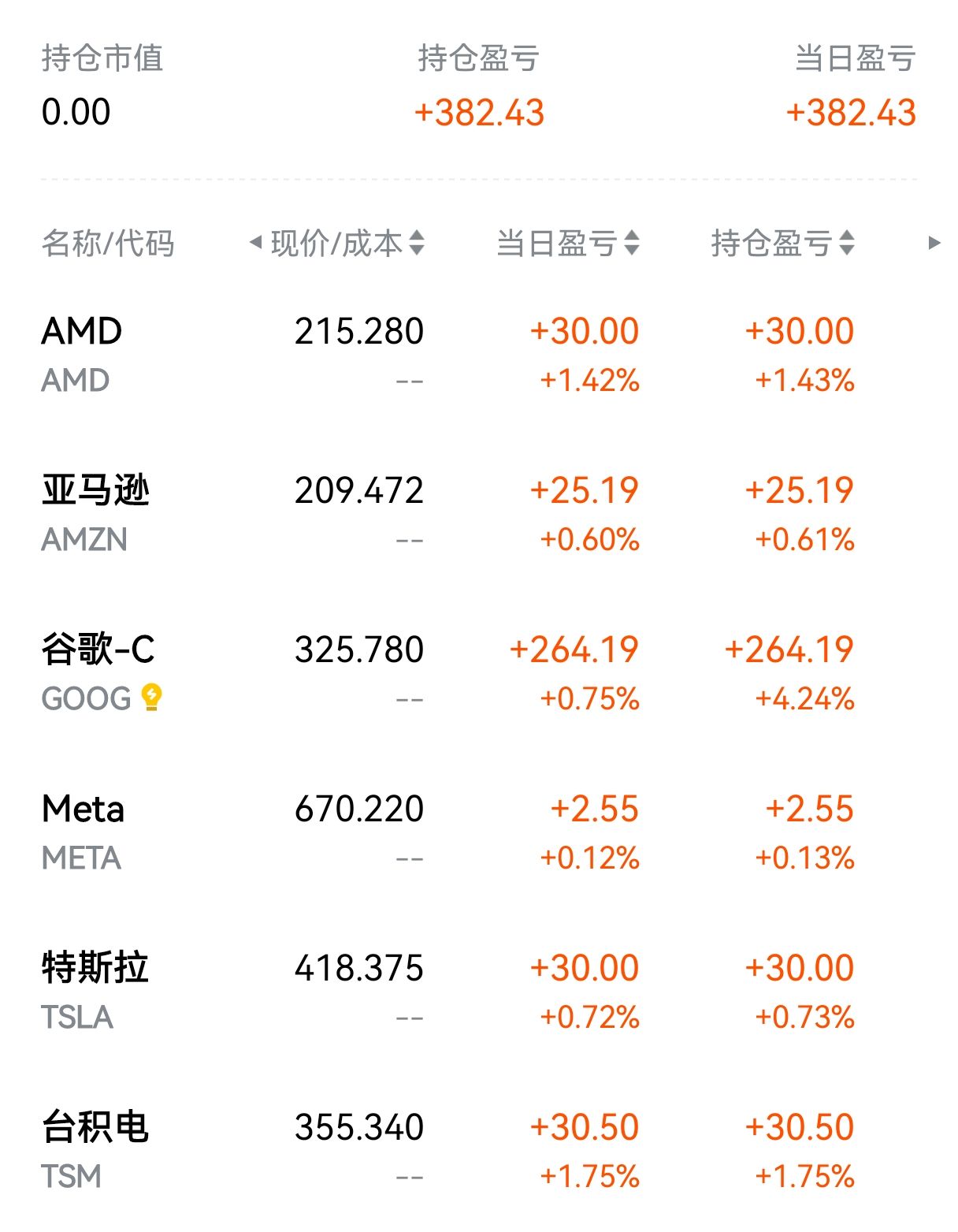This screenshot has height=1232, width=958.
Task: Open the AMD stock row
Action: (x=82, y=332)
